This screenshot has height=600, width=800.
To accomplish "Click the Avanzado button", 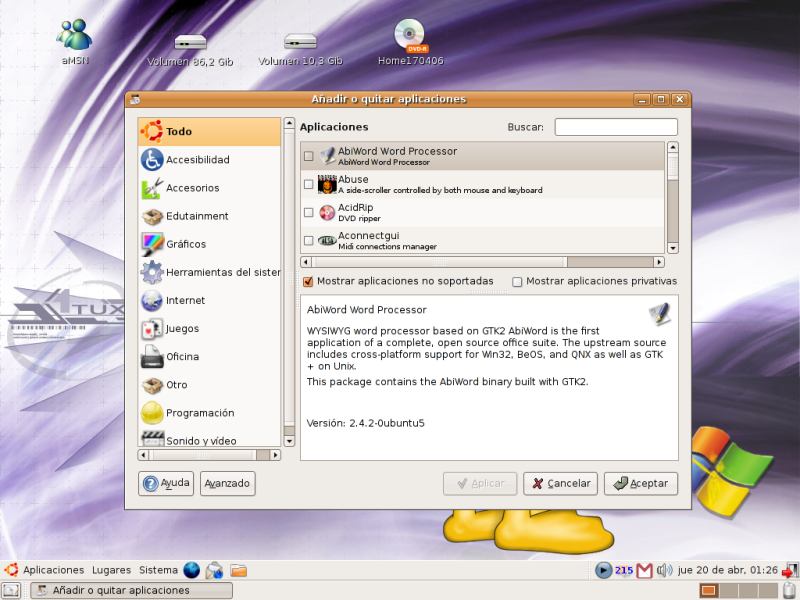I will (228, 483).
